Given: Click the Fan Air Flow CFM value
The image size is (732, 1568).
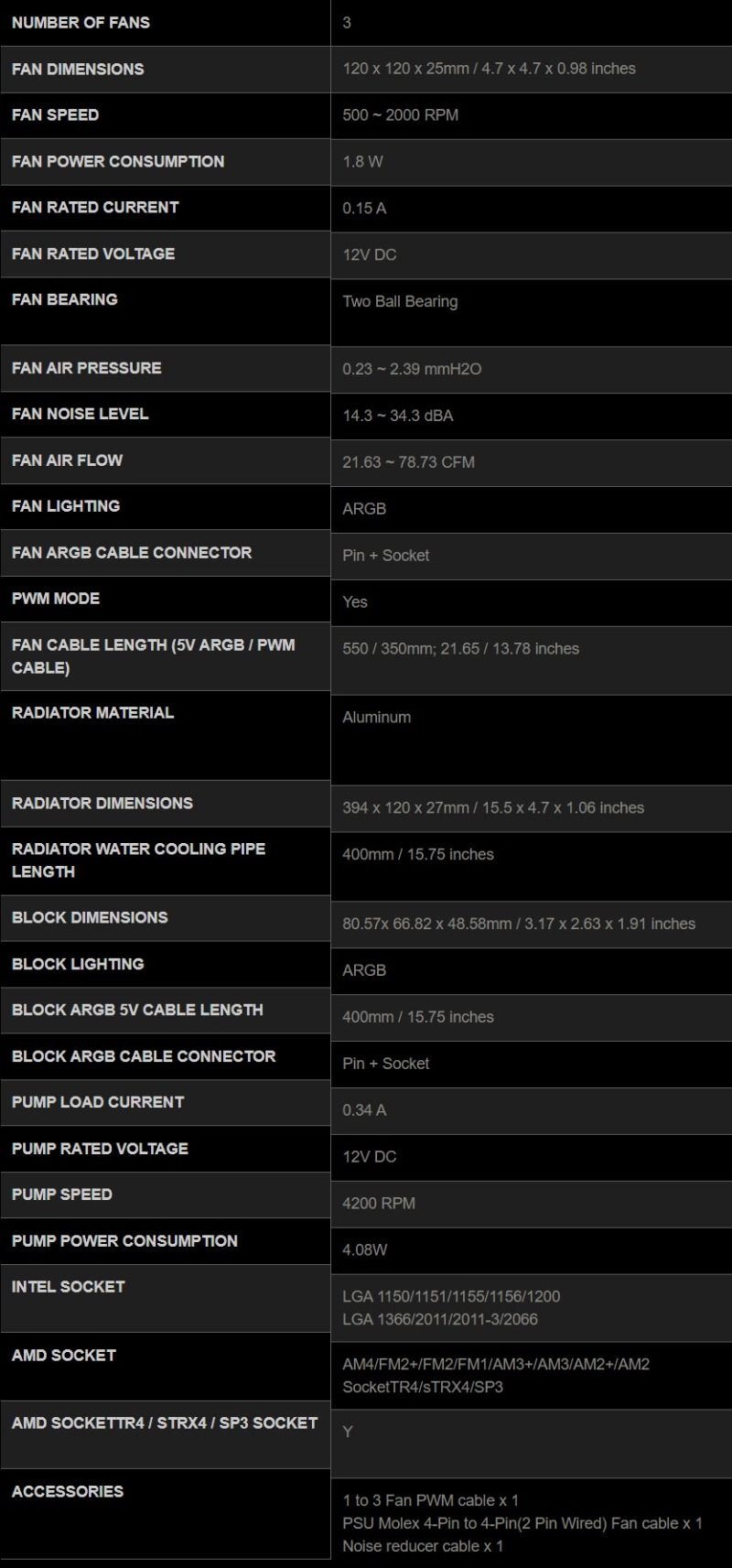Looking at the screenshot, I should pos(408,462).
